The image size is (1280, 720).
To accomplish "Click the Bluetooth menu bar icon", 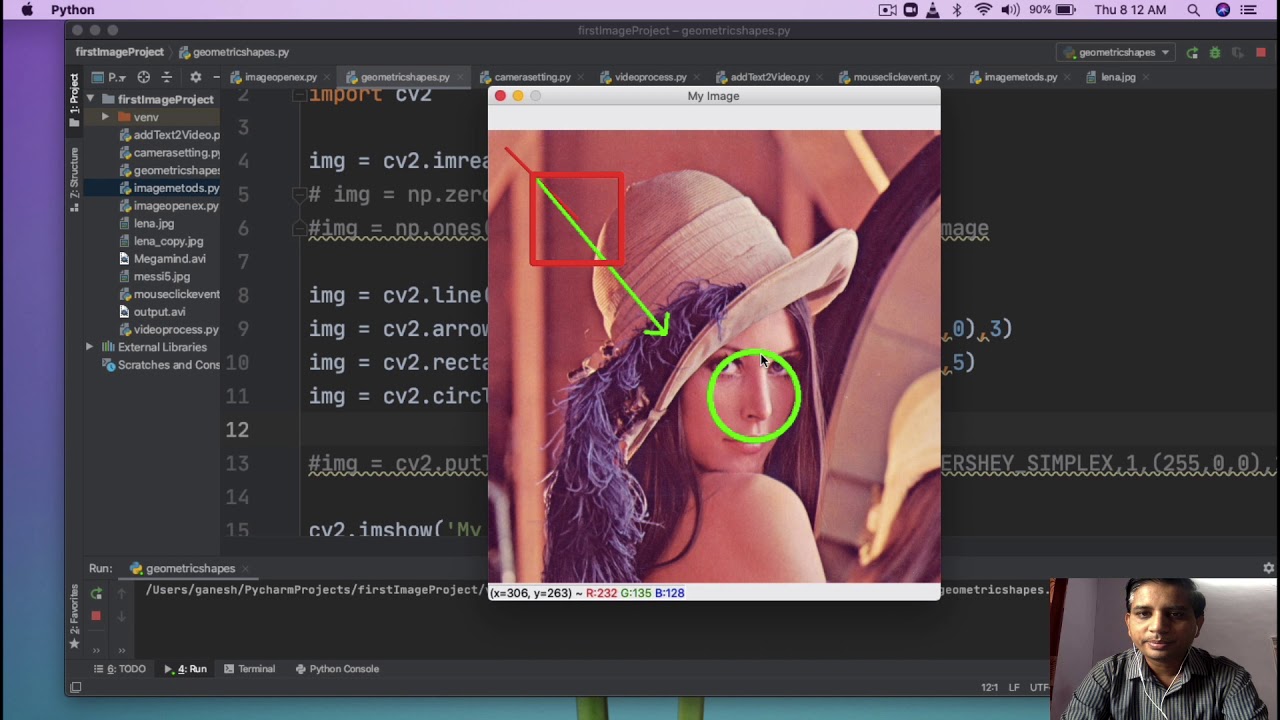I will tap(957, 10).
